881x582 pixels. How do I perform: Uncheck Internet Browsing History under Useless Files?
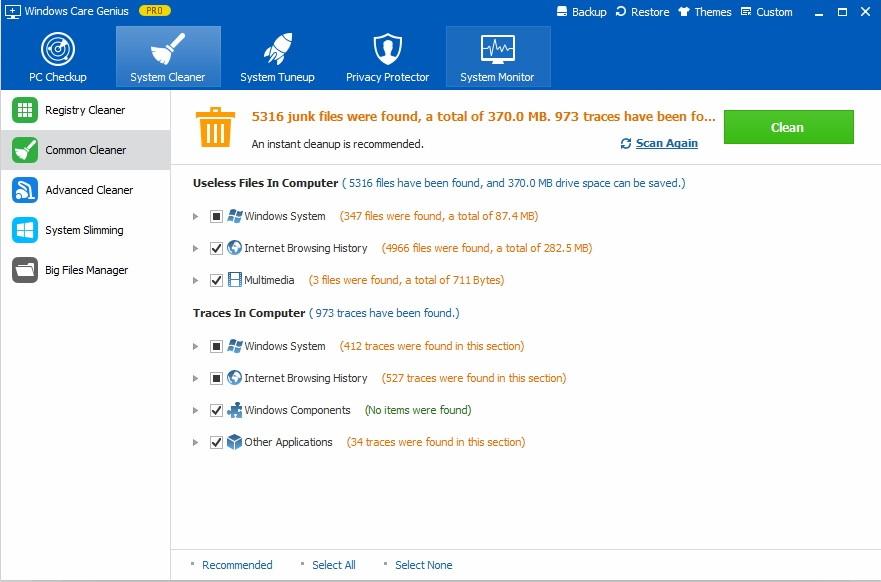coord(216,248)
